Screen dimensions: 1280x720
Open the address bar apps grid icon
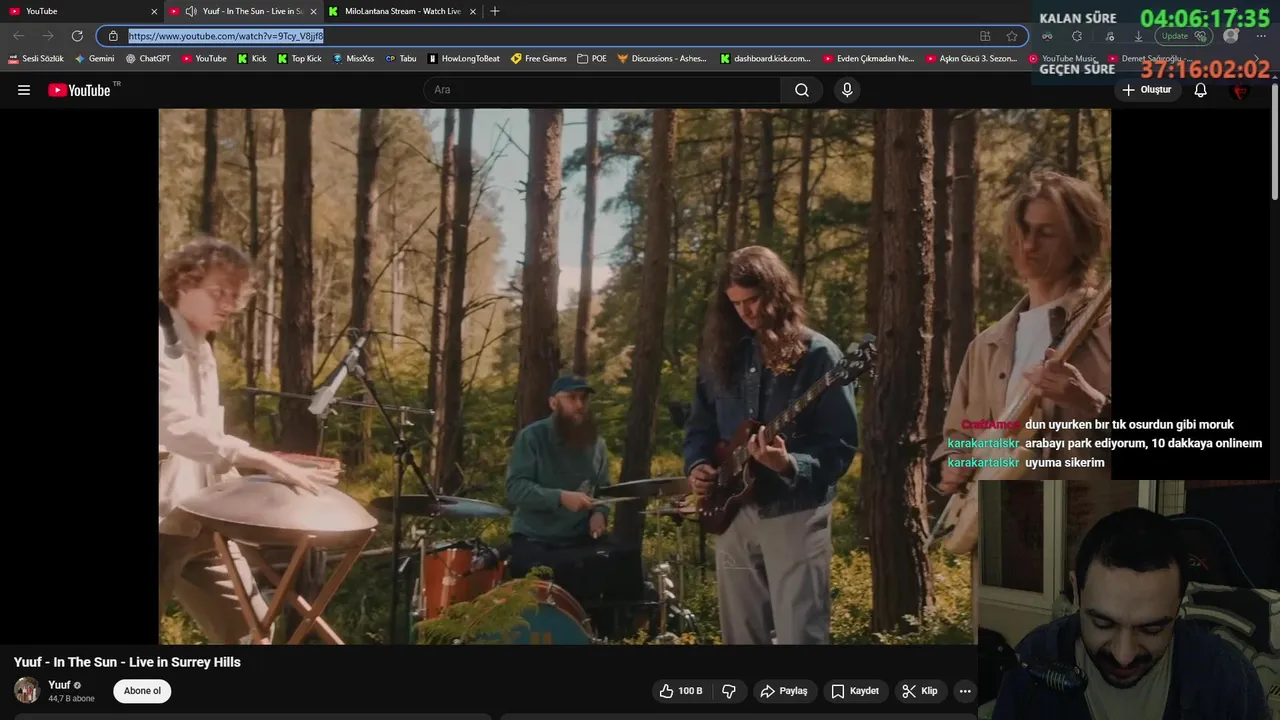pyautogui.click(x=985, y=36)
